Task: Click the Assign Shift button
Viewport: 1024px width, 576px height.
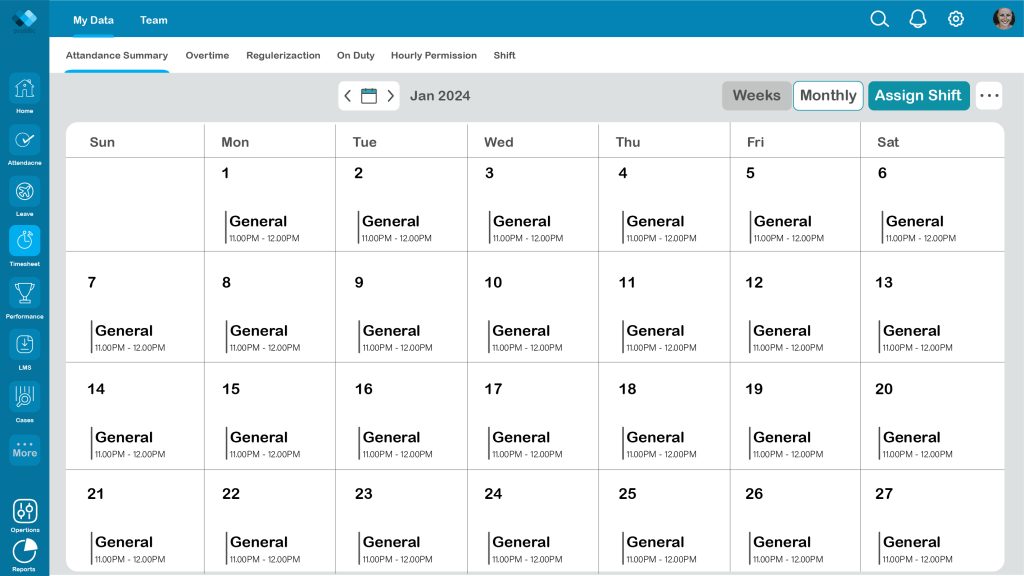Action: [x=918, y=95]
